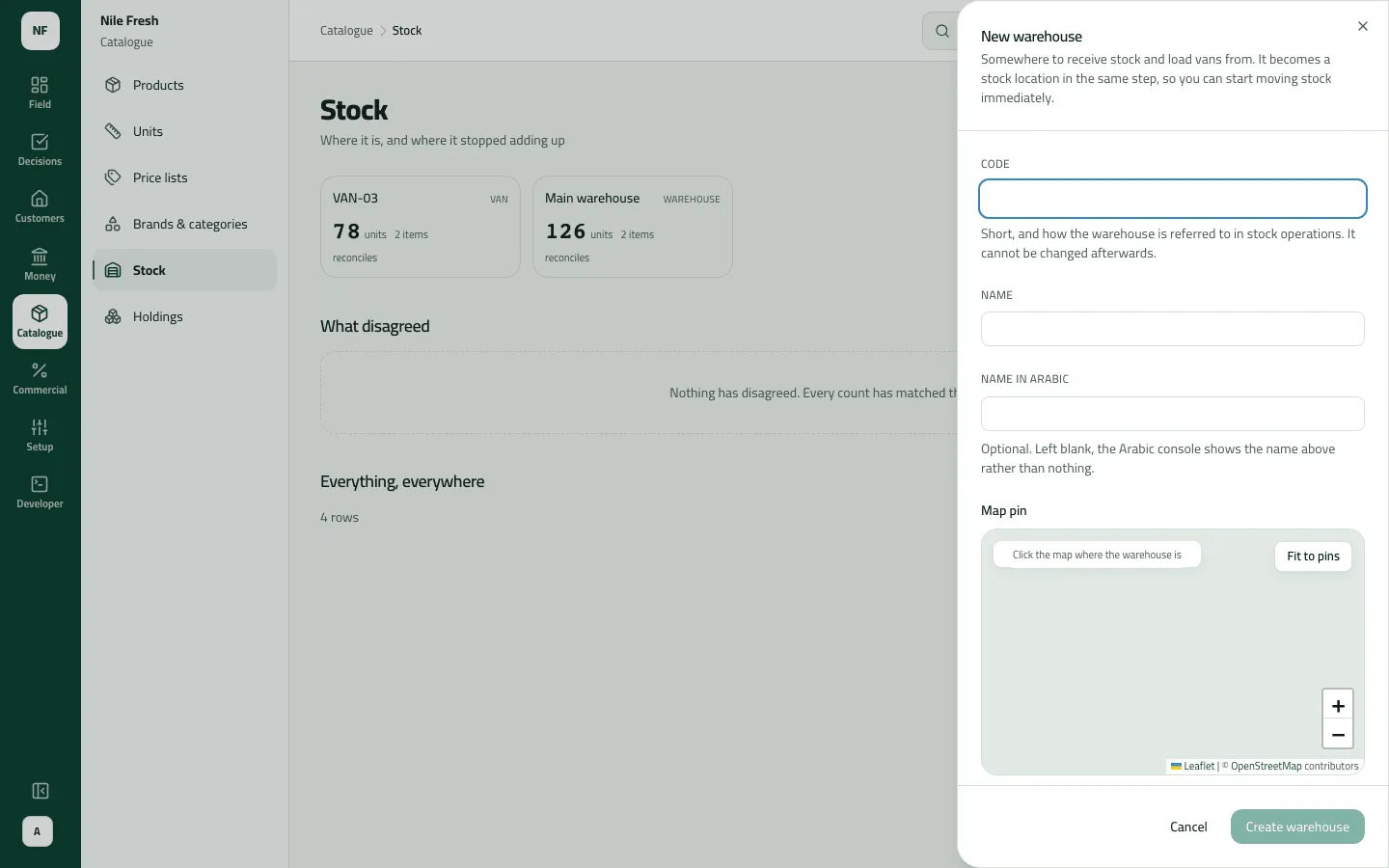Open Units in catalogue menu
The height and width of the screenshot is (868, 1389).
[184, 131]
